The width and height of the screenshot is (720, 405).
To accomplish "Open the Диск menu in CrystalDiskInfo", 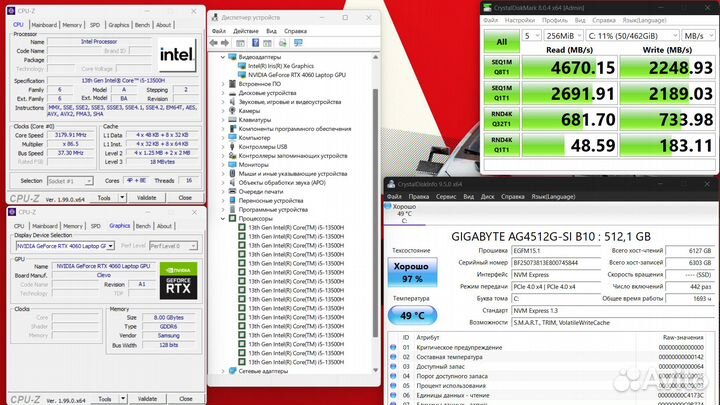I will click(x=487, y=197).
